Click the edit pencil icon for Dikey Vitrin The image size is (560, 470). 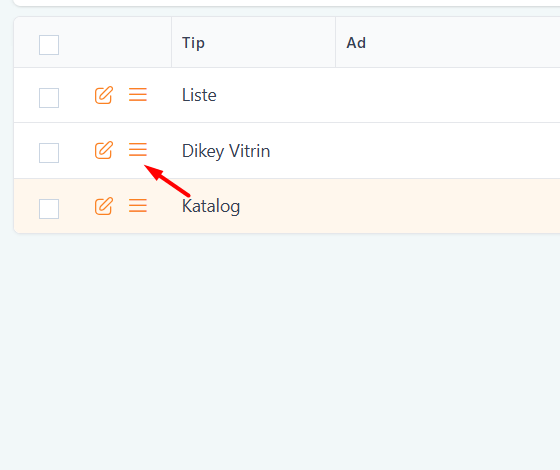(x=104, y=150)
